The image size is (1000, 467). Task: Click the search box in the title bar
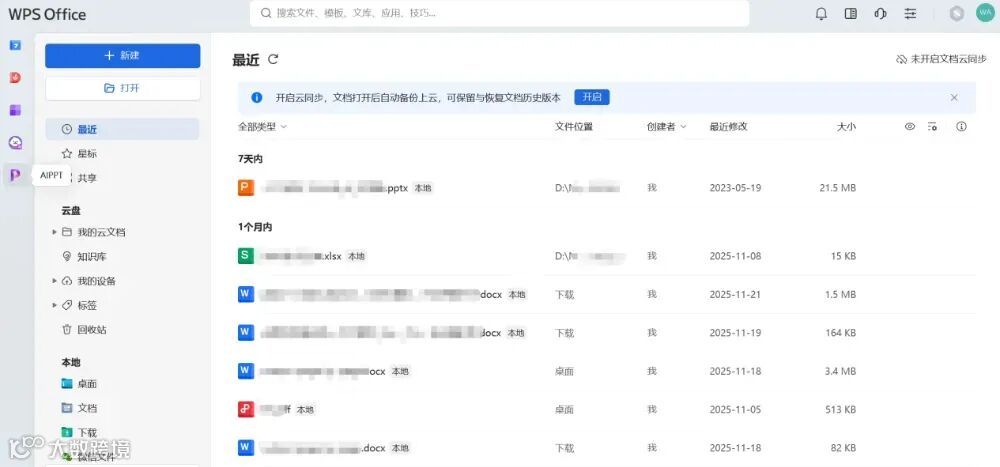click(499, 13)
